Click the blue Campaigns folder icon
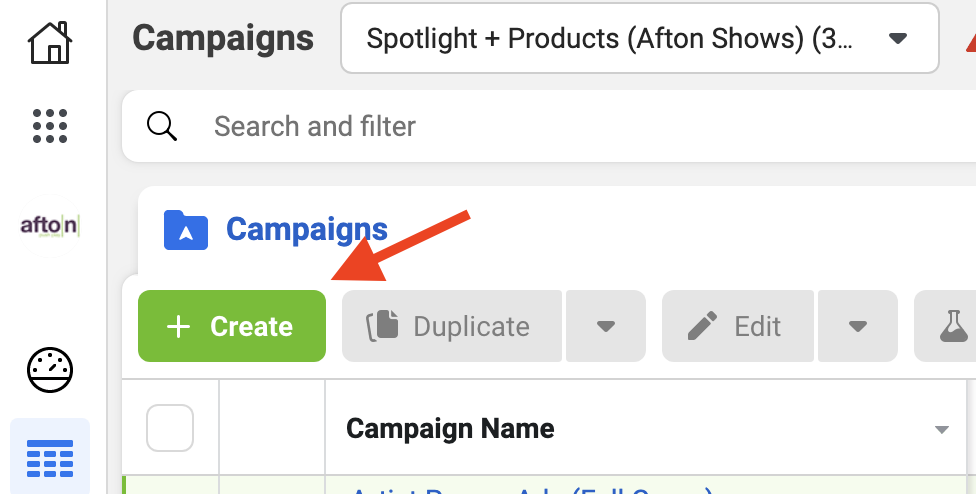Image resolution: width=976 pixels, height=494 pixels. click(185, 230)
